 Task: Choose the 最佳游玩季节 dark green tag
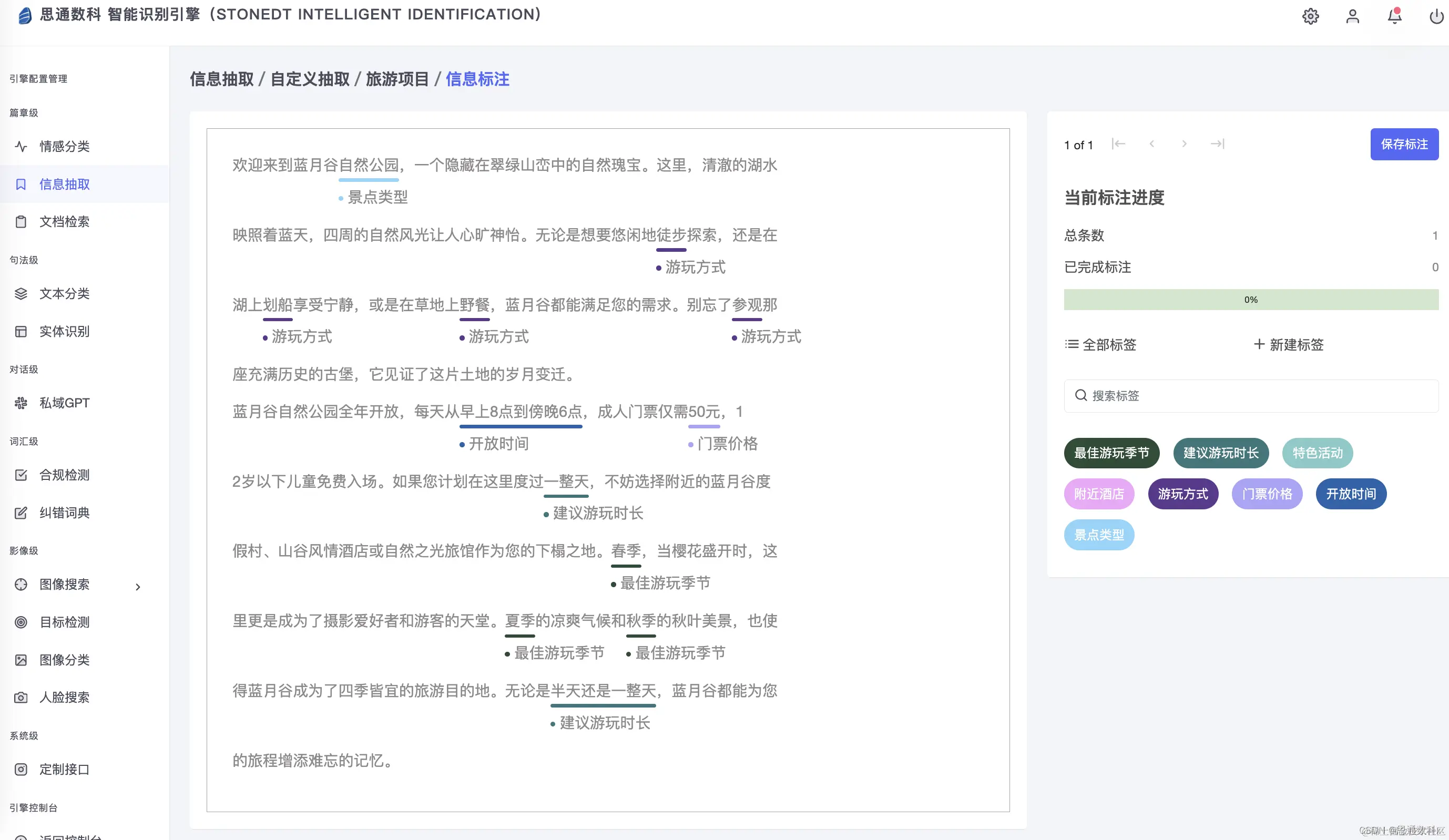(1111, 453)
